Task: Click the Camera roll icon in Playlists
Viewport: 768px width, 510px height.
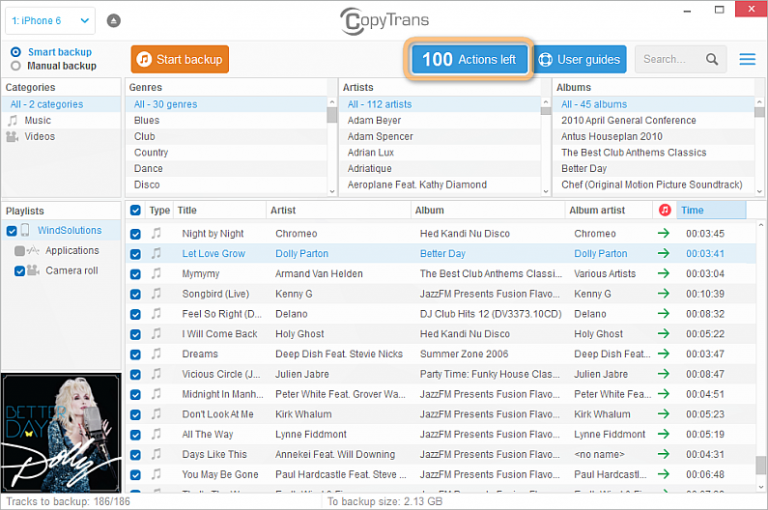Action: point(33,270)
